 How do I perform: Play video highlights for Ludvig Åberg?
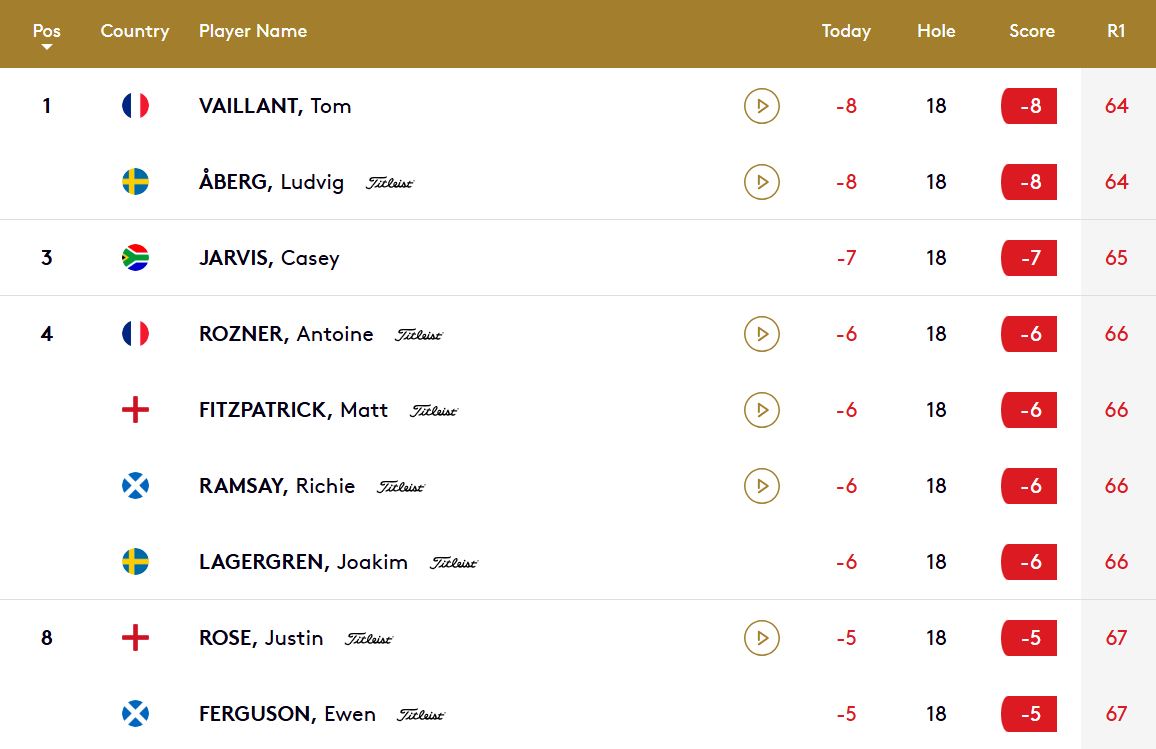(762, 182)
